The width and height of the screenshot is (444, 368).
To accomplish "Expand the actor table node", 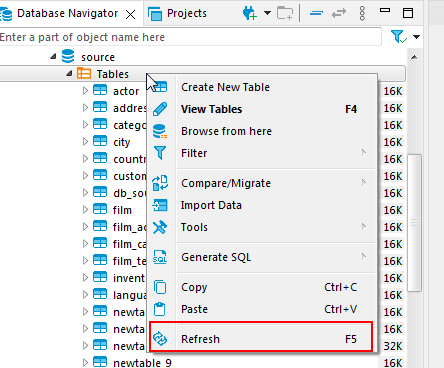I will click(x=85, y=90).
